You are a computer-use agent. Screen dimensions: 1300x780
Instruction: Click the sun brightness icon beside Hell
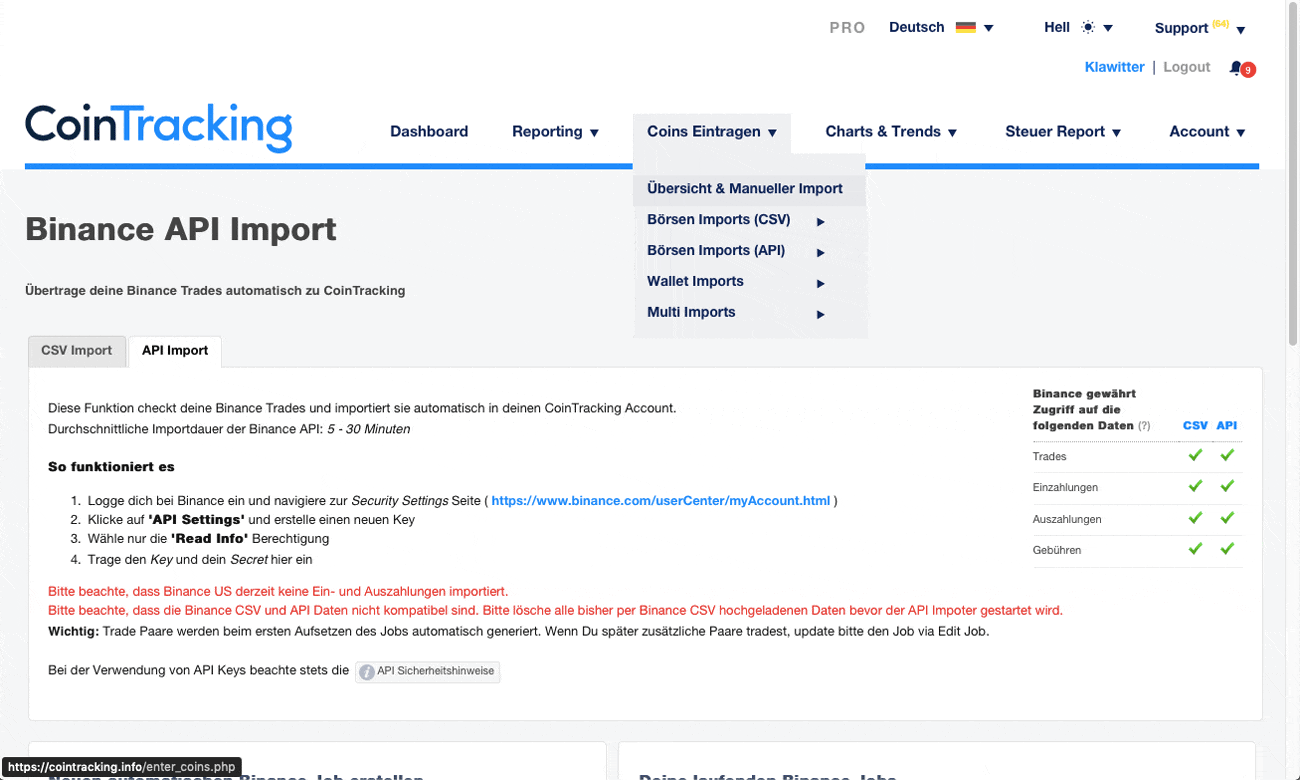coord(1087,27)
